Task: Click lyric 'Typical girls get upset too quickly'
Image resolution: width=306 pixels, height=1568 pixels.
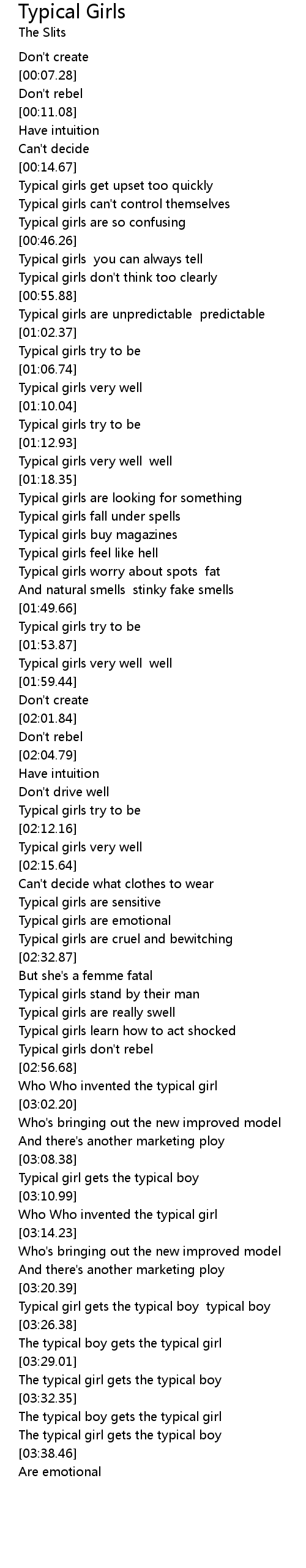Action: coord(116,186)
